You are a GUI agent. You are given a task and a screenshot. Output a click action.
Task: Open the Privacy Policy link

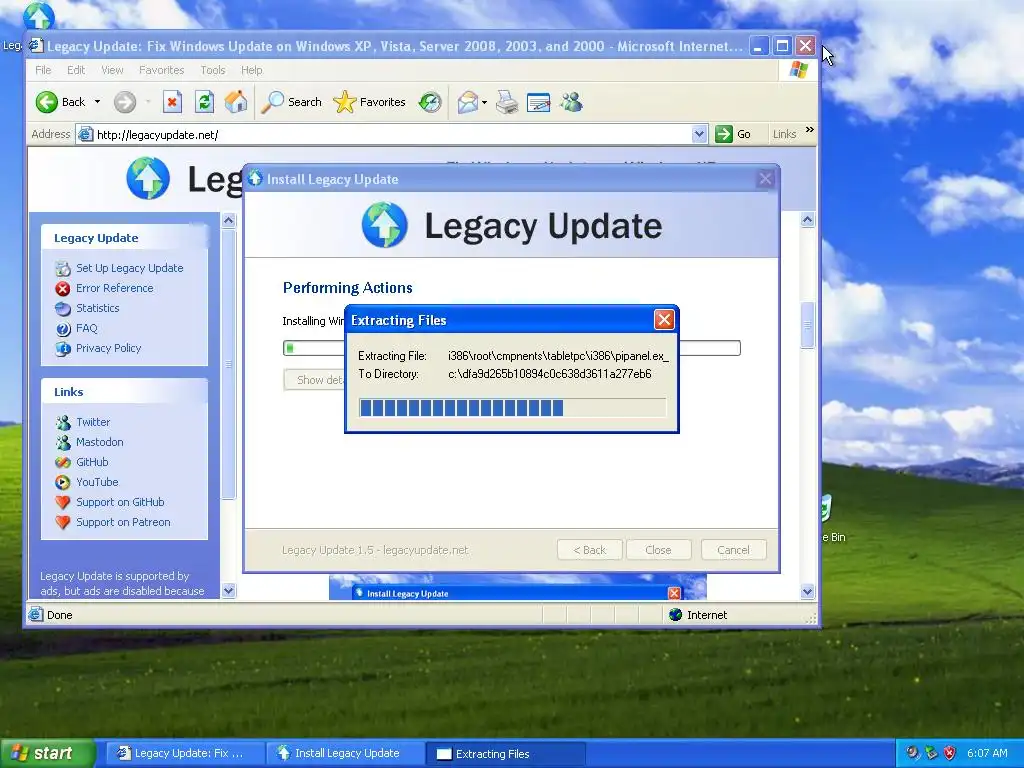[x=108, y=348]
